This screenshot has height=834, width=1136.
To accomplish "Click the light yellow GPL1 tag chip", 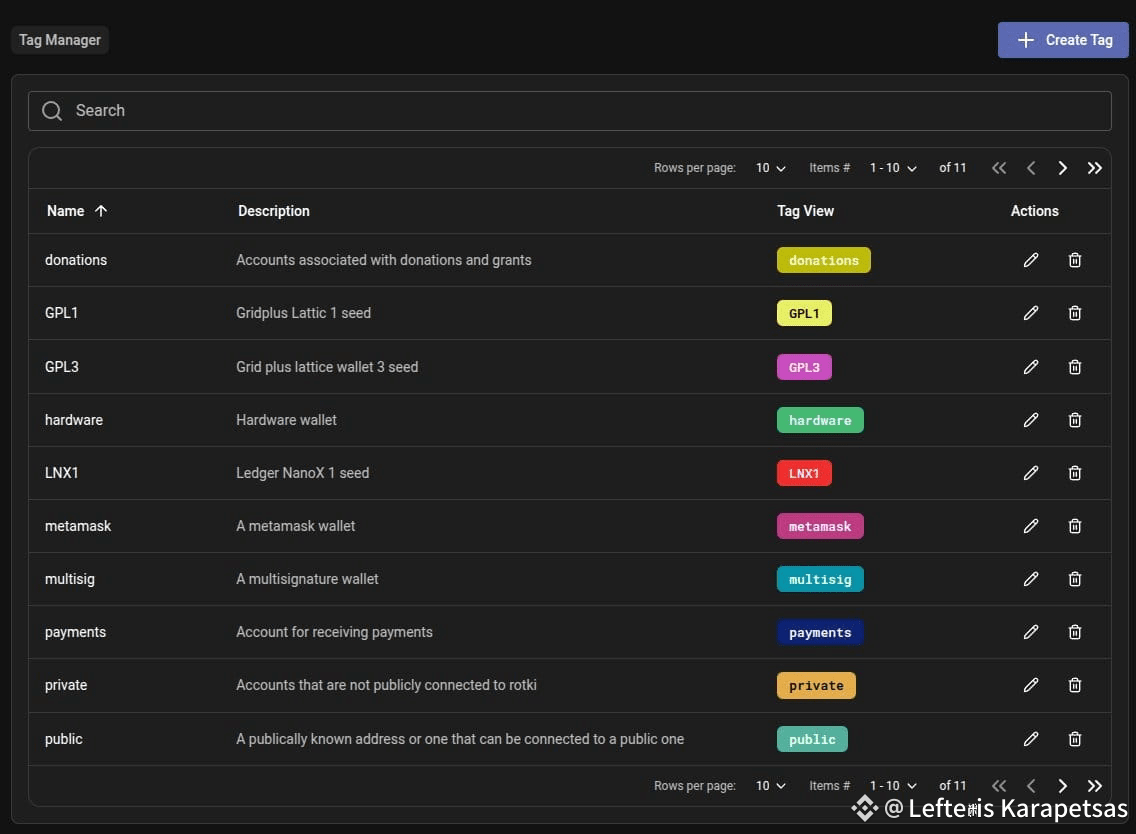I will coord(804,313).
